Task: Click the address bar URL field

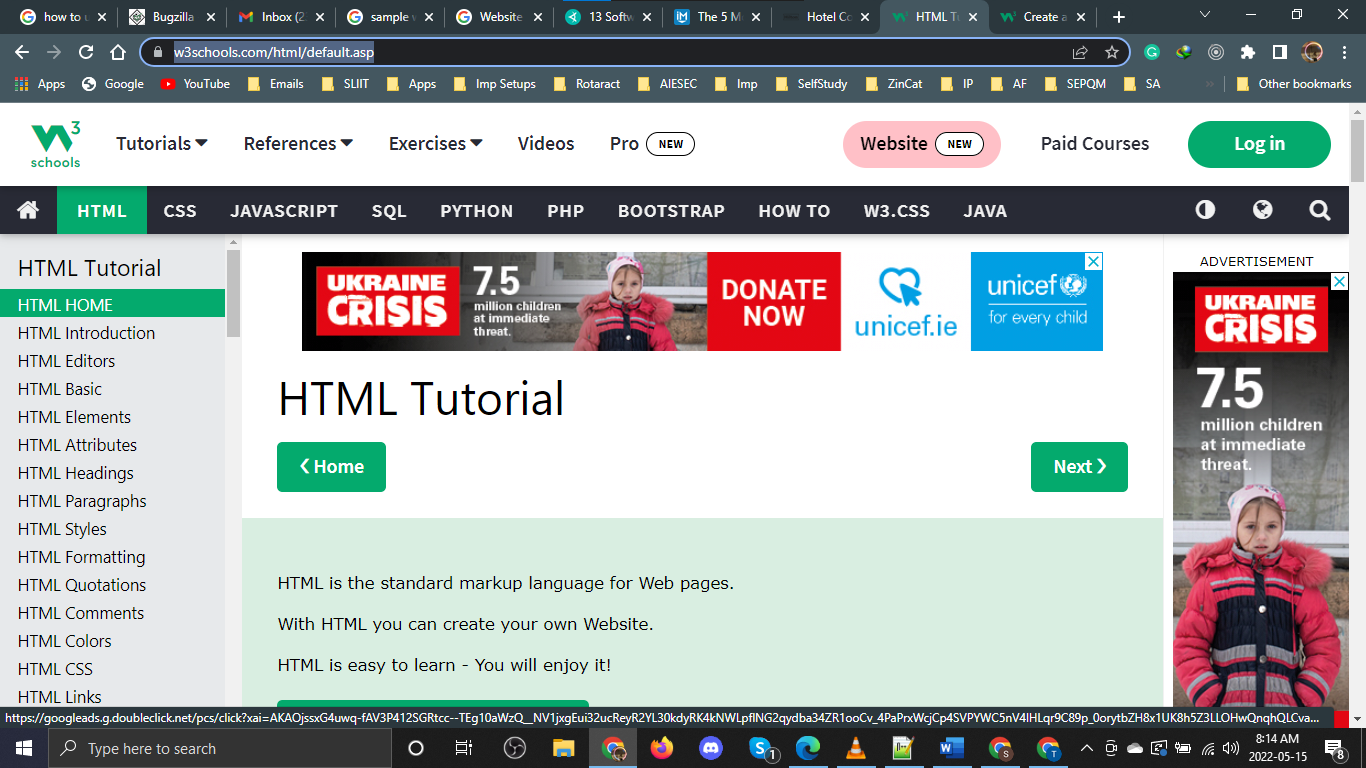Action: click(600, 52)
